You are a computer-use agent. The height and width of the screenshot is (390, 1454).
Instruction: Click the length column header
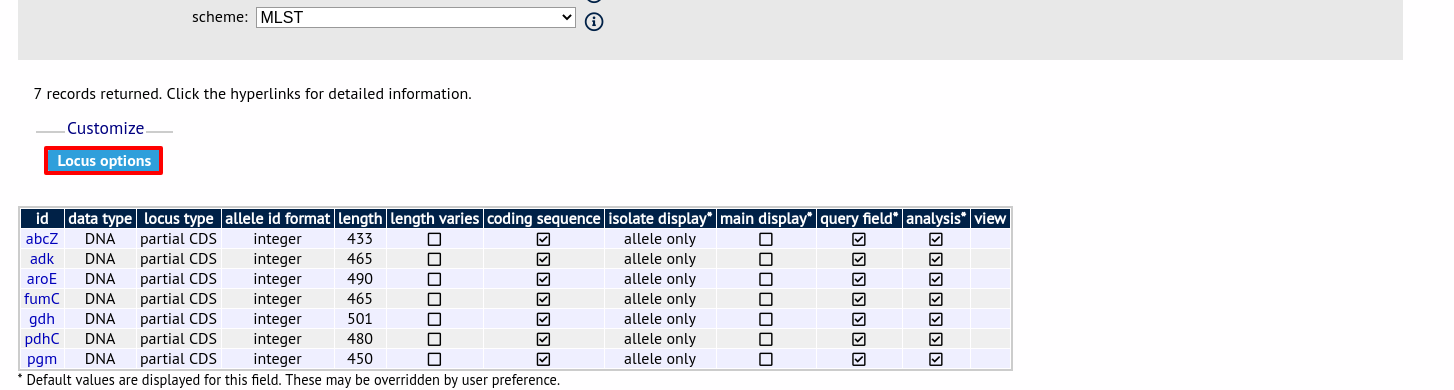[x=360, y=219]
